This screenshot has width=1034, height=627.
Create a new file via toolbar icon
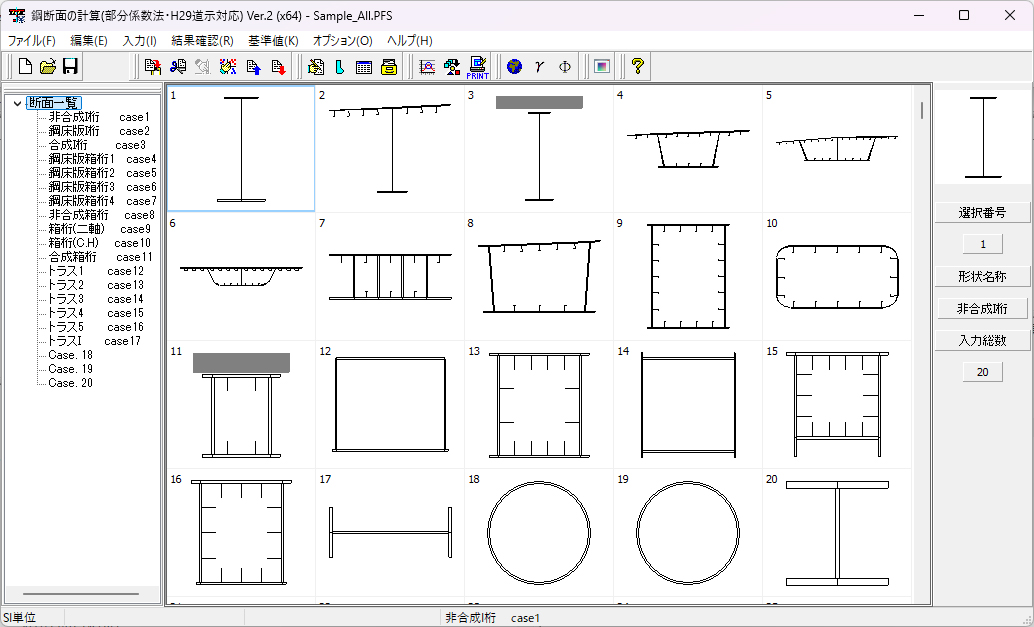click(x=25, y=67)
